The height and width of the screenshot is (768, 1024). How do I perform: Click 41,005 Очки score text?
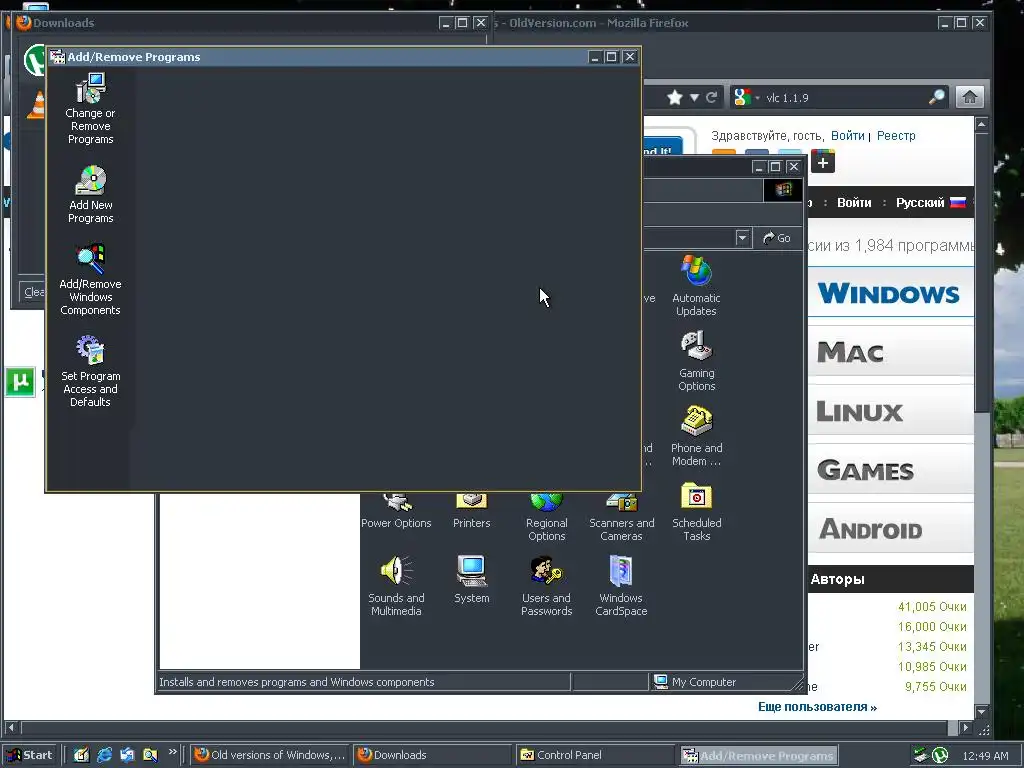coord(932,607)
